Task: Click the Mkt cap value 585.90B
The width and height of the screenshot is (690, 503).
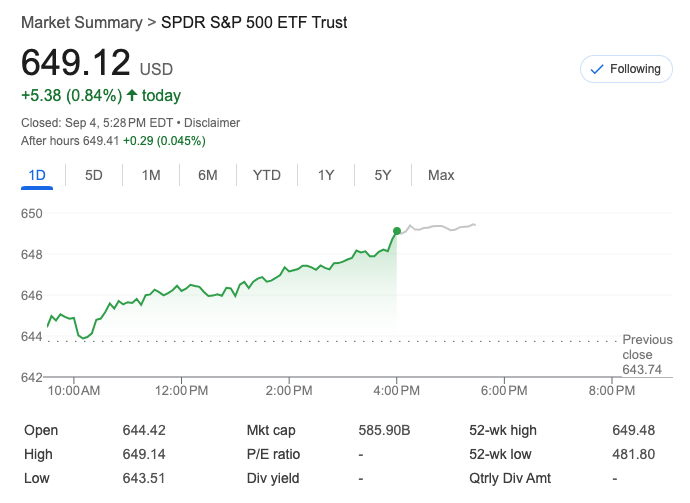Action: [385, 430]
